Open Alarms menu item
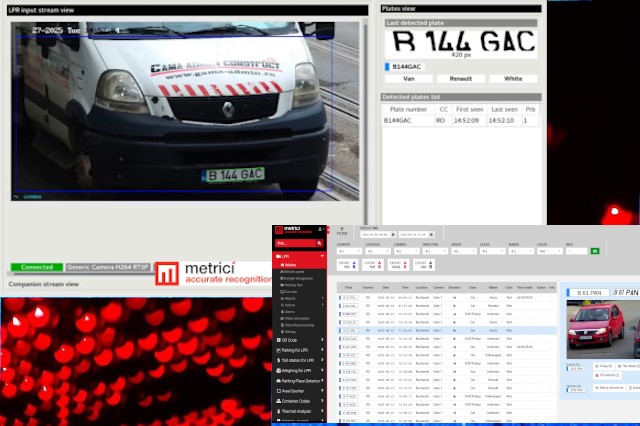Image resolution: width=640 pixels, height=426 pixels. pyautogui.click(x=287, y=312)
